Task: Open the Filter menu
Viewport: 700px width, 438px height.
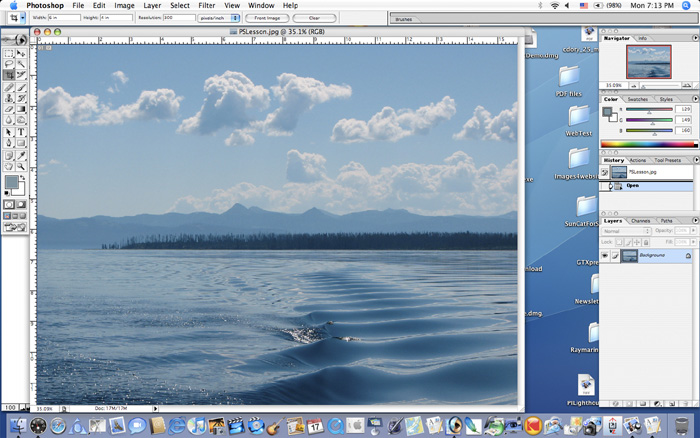Action: [206, 5]
